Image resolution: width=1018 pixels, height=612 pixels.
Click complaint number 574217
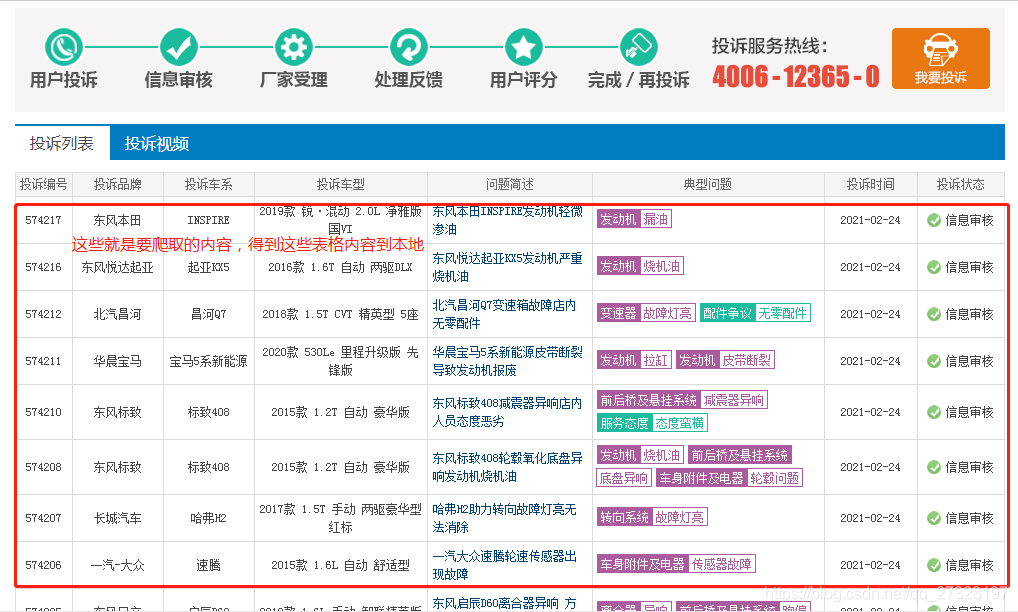pos(43,220)
